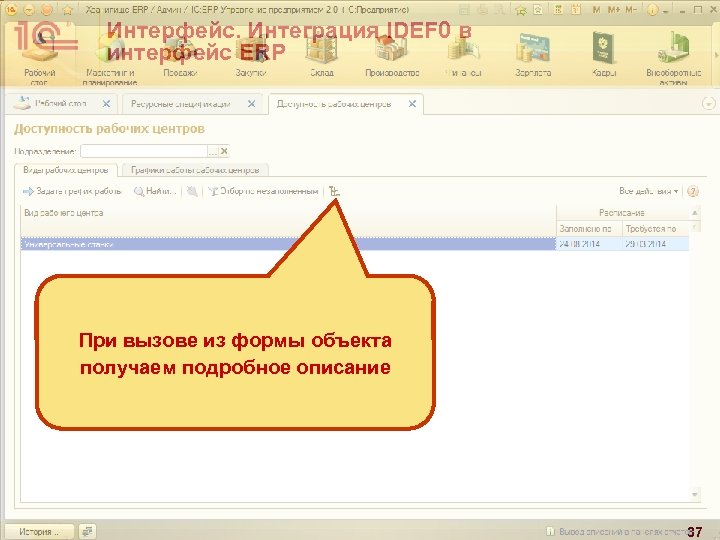Click the table scrollbar up arrow

pos(695,213)
